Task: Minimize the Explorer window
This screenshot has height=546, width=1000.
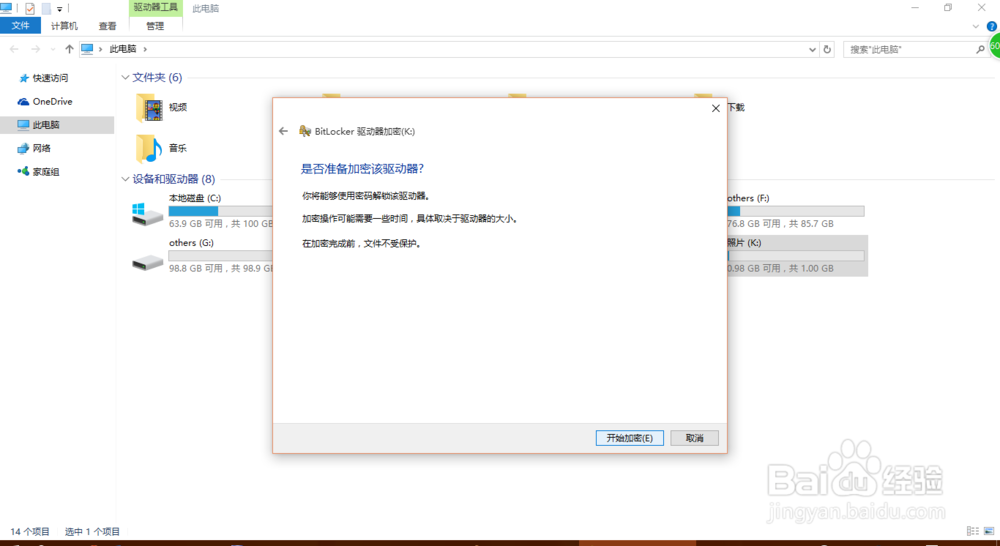Action: point(915,8)
